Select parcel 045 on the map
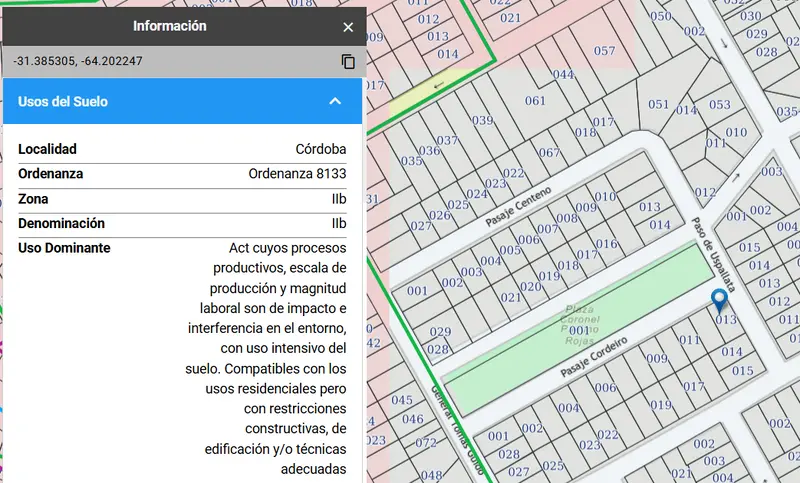 (402, 400)
